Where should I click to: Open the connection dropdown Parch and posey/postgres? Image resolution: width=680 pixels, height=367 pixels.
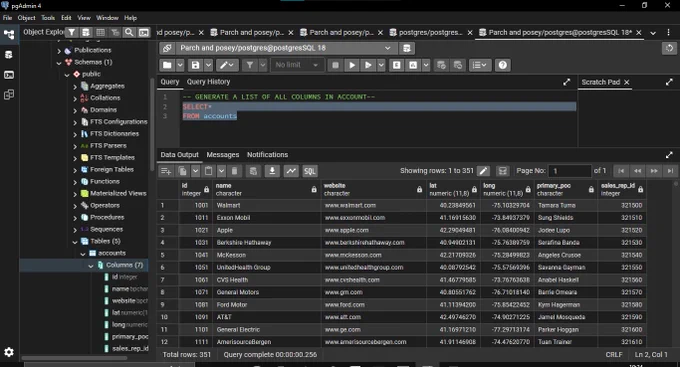(285, 48)
